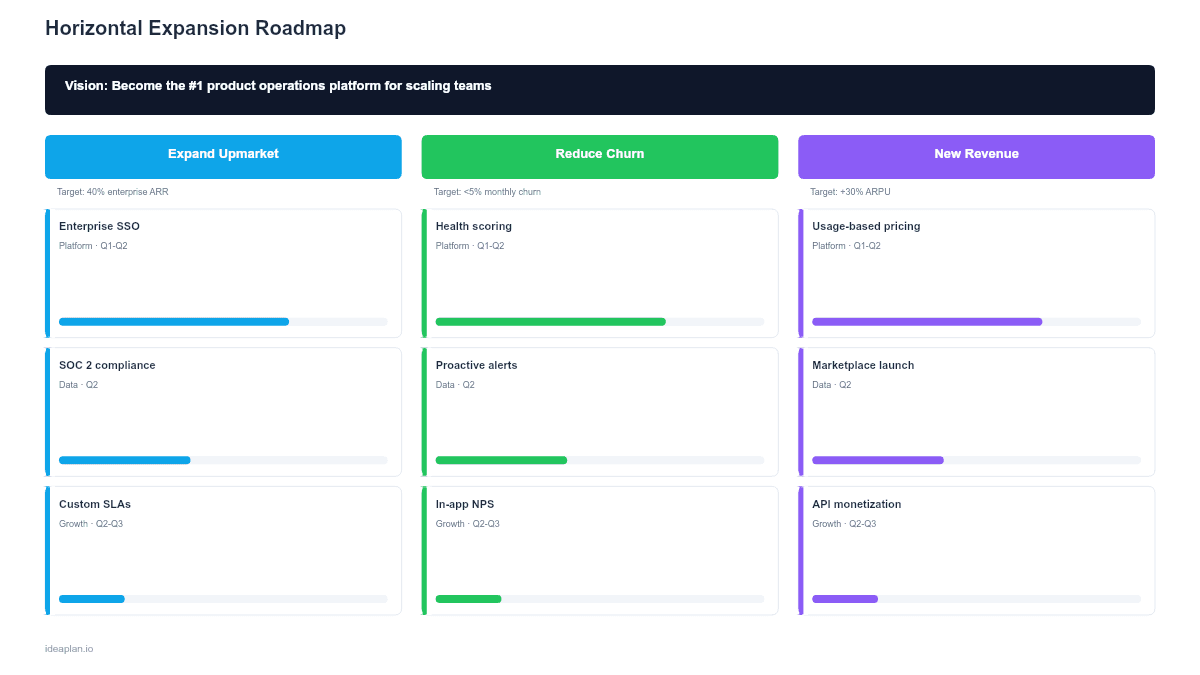Select the Expand Upmarket column header
The height and width of the screenshot is (675, 1200).
pyautogui.click(x=223, y=156)
